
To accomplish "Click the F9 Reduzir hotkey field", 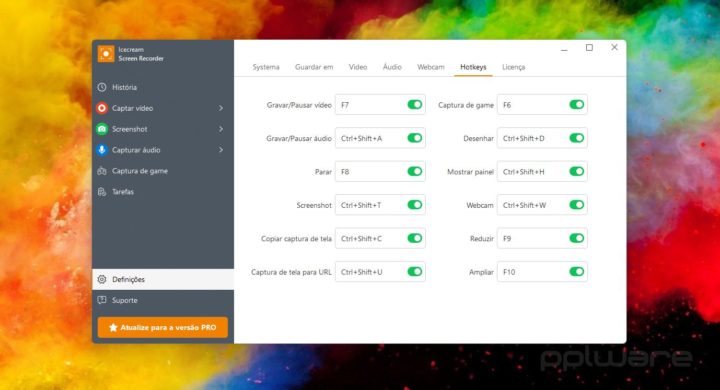I will tap(542, 238).
